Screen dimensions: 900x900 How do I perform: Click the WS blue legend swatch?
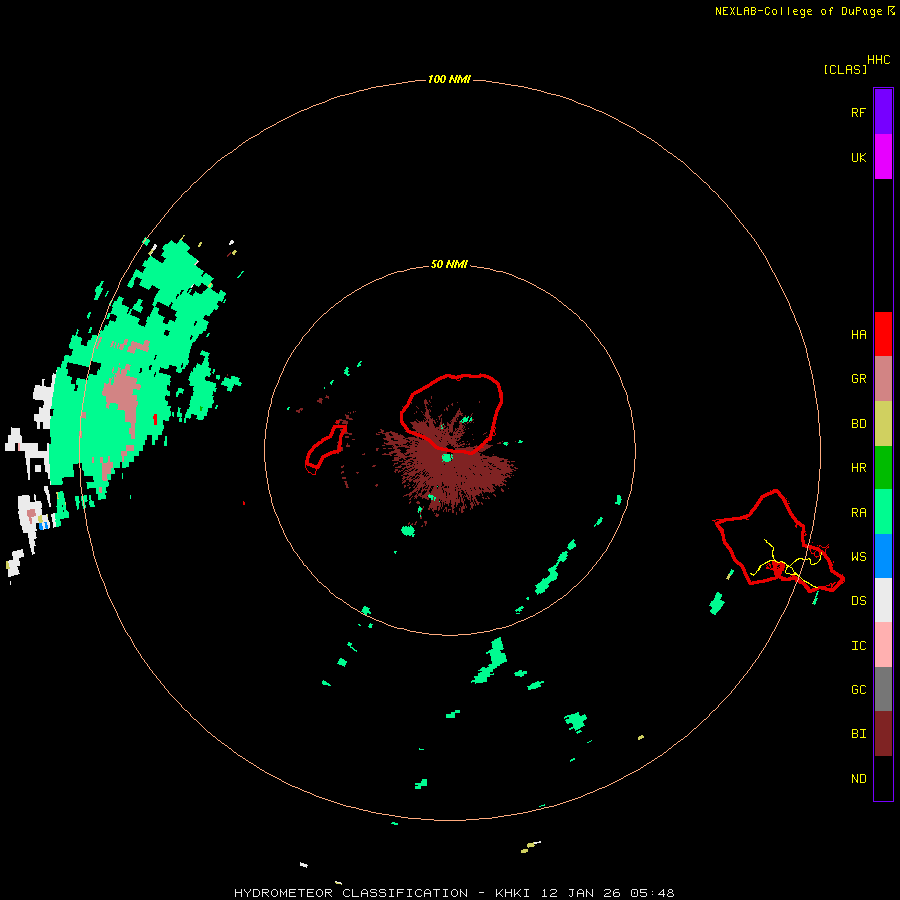[x=883, y=556]
